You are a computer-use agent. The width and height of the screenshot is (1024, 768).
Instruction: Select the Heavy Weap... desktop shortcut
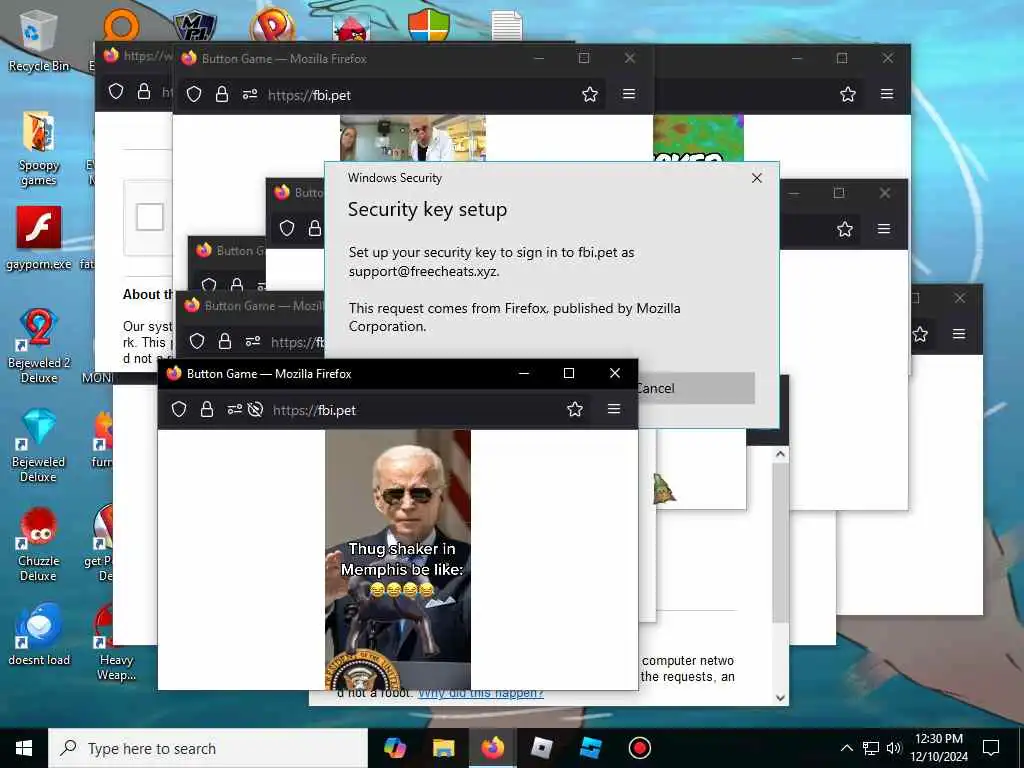pyautogui.click(x=116, y=642)
